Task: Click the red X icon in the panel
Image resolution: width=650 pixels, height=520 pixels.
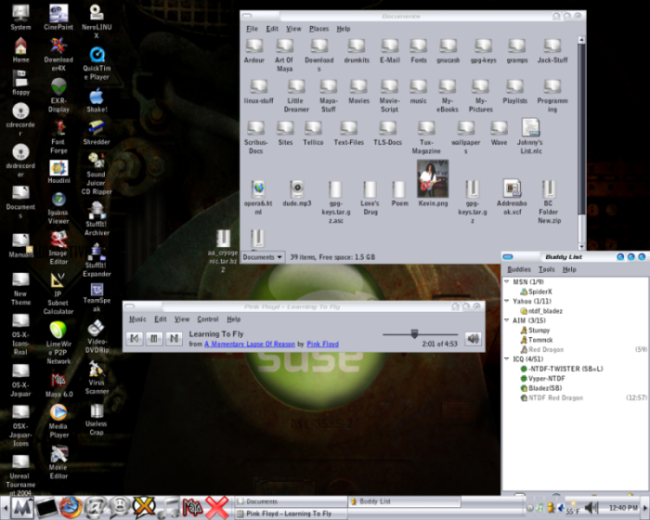Action: click(217, 507)
